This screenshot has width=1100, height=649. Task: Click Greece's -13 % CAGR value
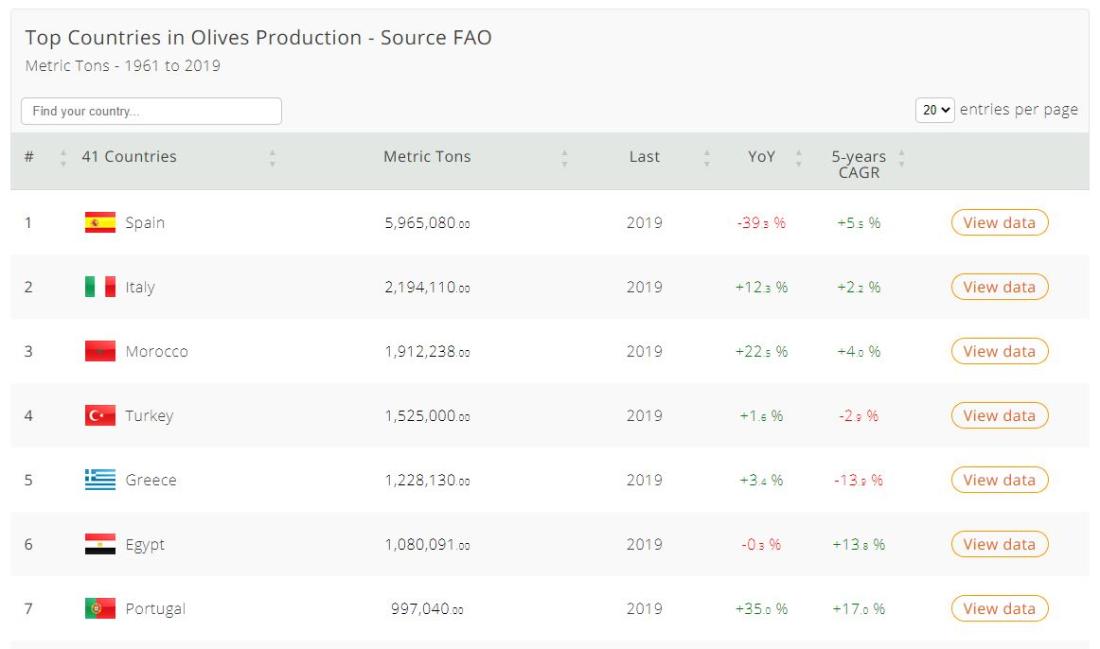coord(859,481)
